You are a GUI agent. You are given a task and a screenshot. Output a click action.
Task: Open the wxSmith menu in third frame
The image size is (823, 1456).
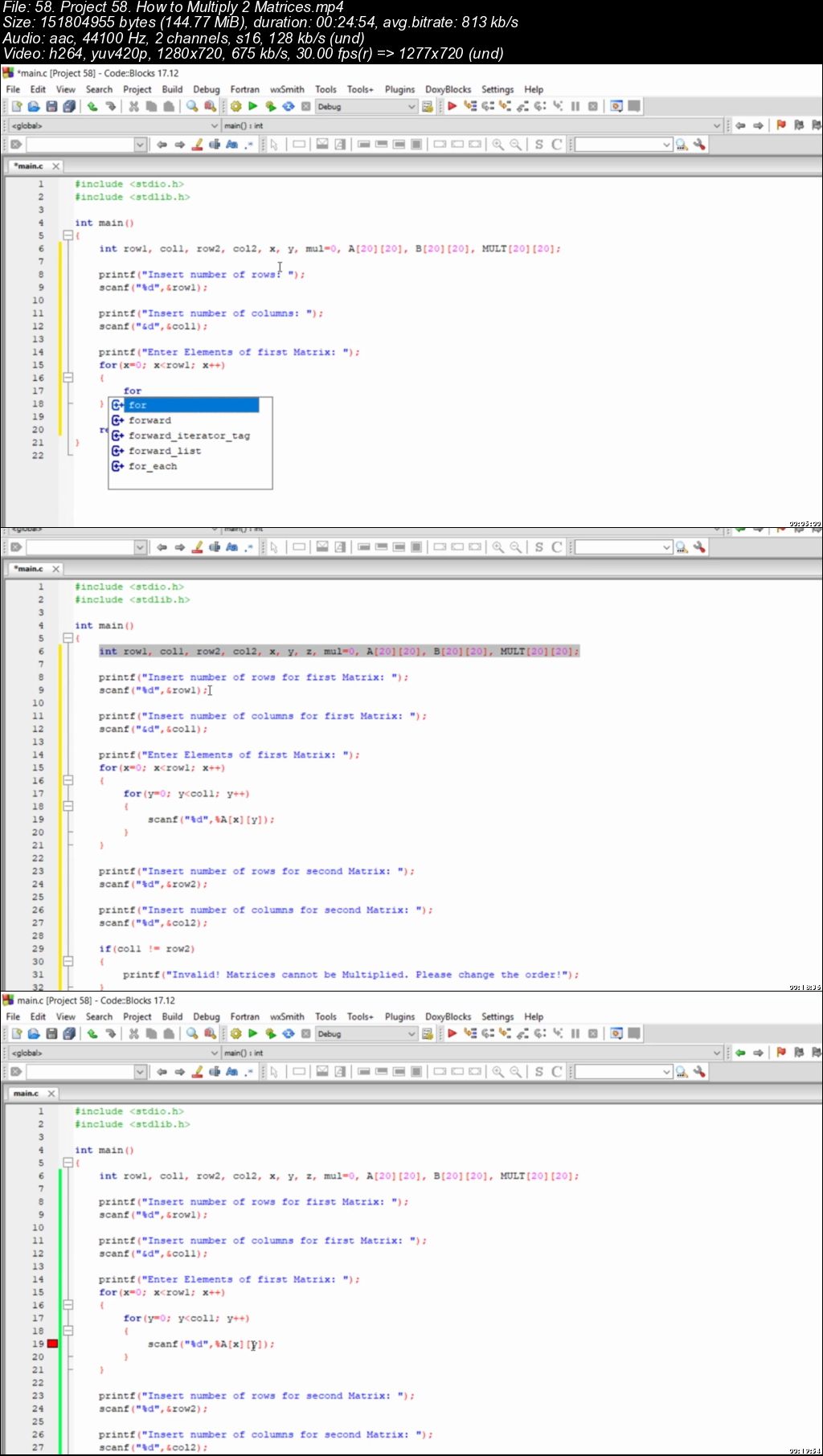[287, 1016]
